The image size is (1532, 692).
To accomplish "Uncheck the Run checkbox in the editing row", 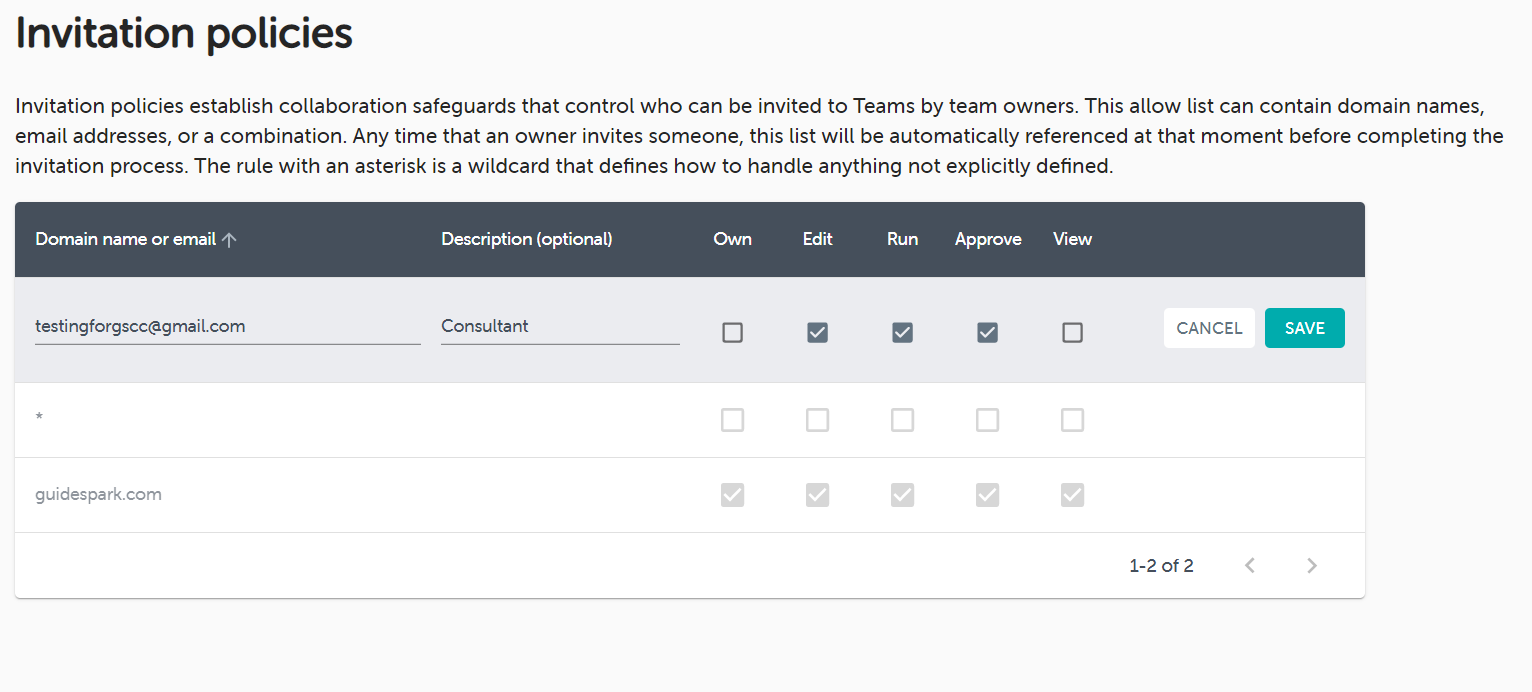I will coord(902,333).
